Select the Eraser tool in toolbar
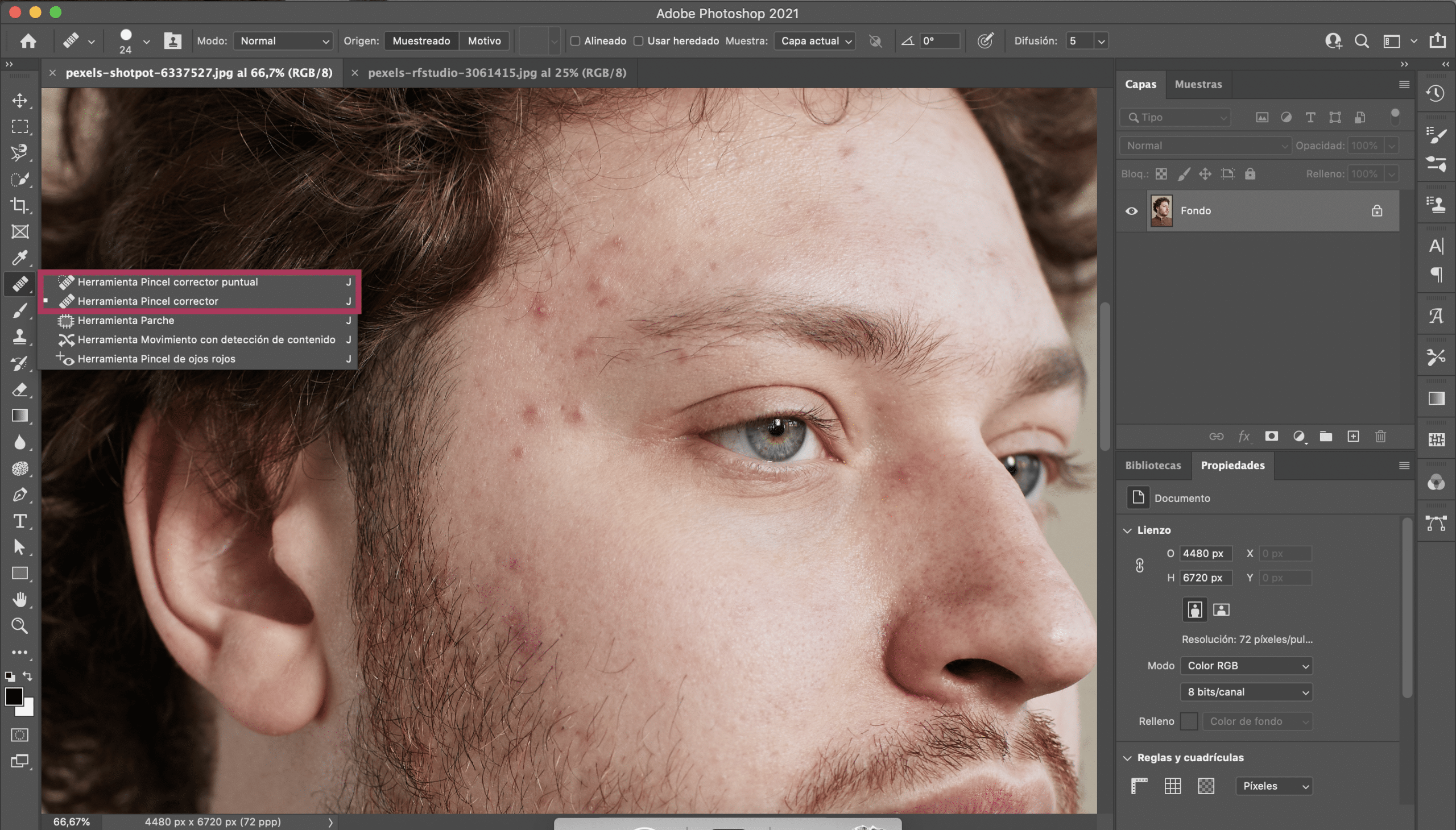Screen dimensions: 1456x830 click(x=20, y=389)
